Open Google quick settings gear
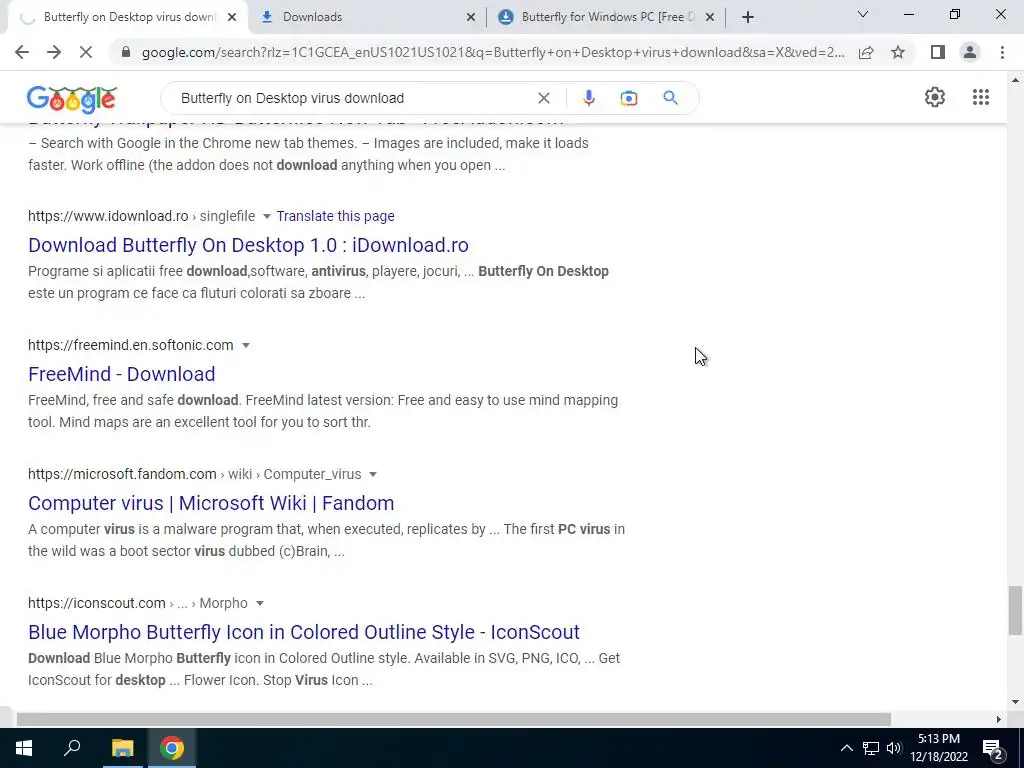1024x768 pixels. pyautogui.click(x=935, y=97)
